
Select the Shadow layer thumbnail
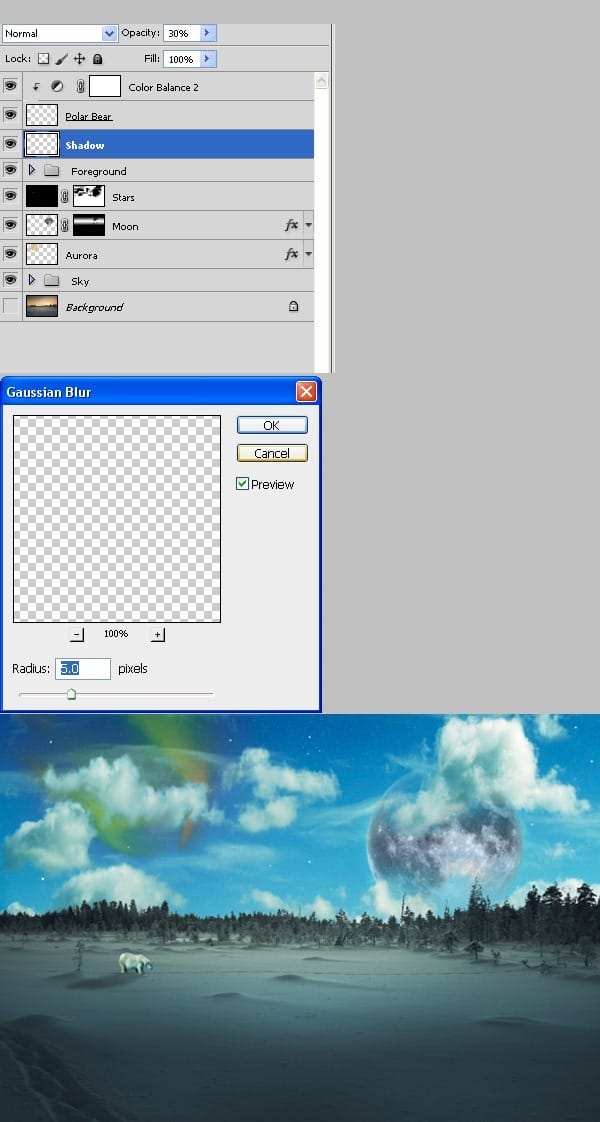[41, 144]
